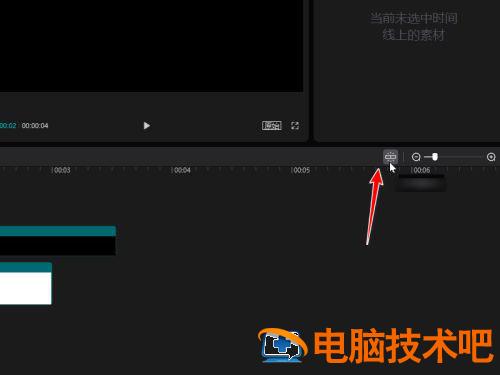
Task: Zoom in the timeline with plus magnifier
Action: click(x=491, y=157)
